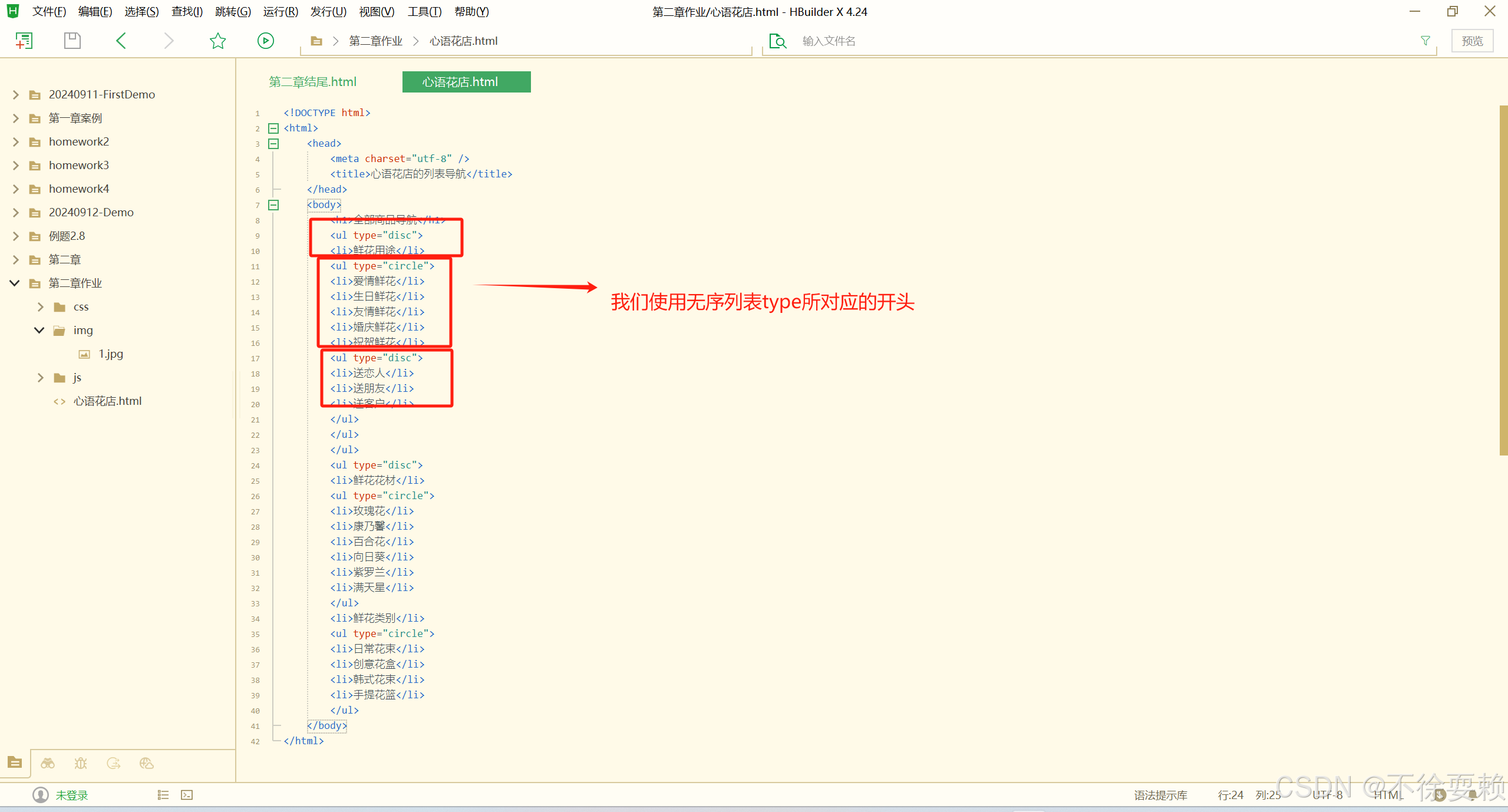Switch to the 第二章结尾.html tab

[x=312, y=82]
